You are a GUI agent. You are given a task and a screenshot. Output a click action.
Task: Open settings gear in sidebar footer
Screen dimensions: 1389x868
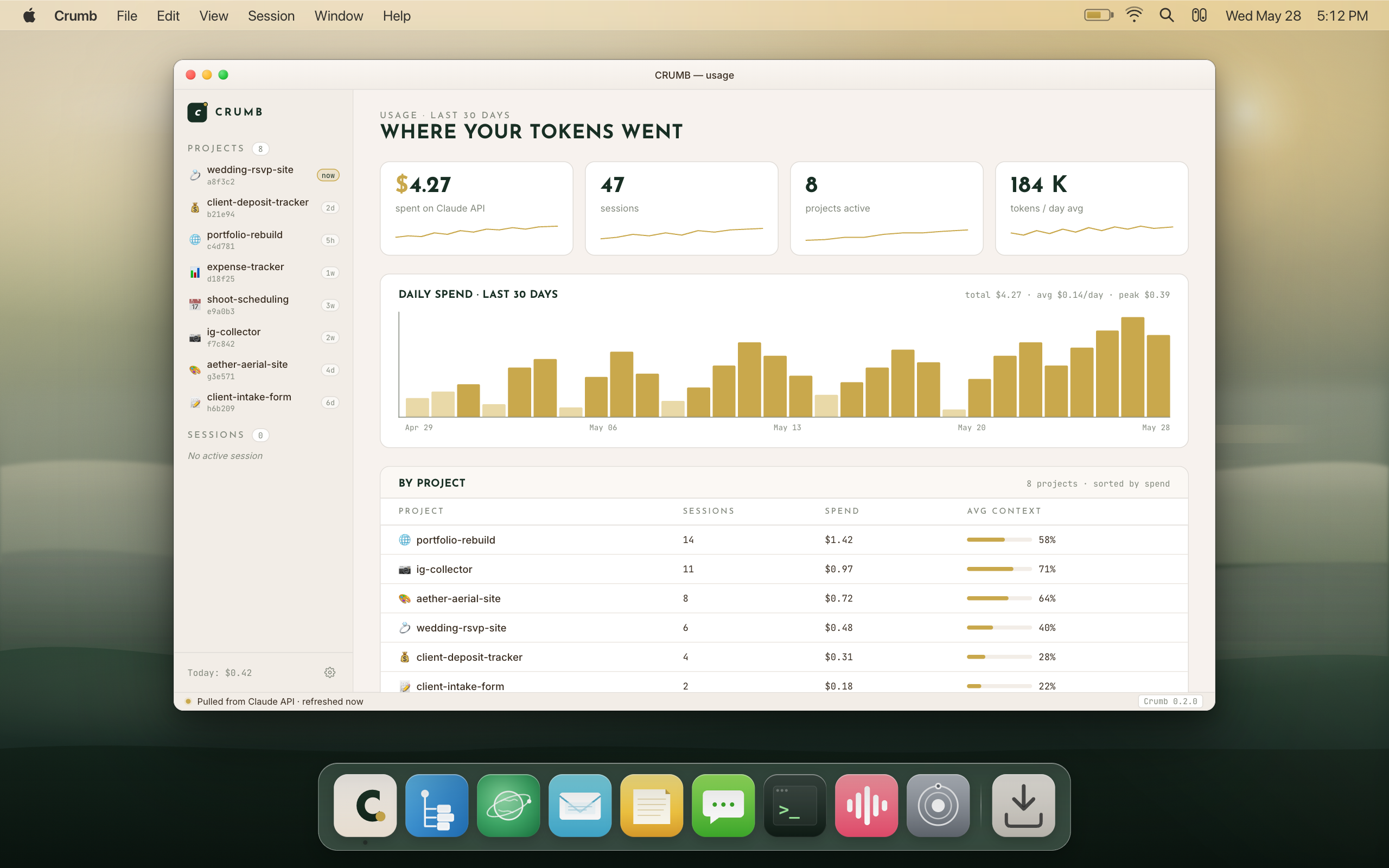[330, 672]
